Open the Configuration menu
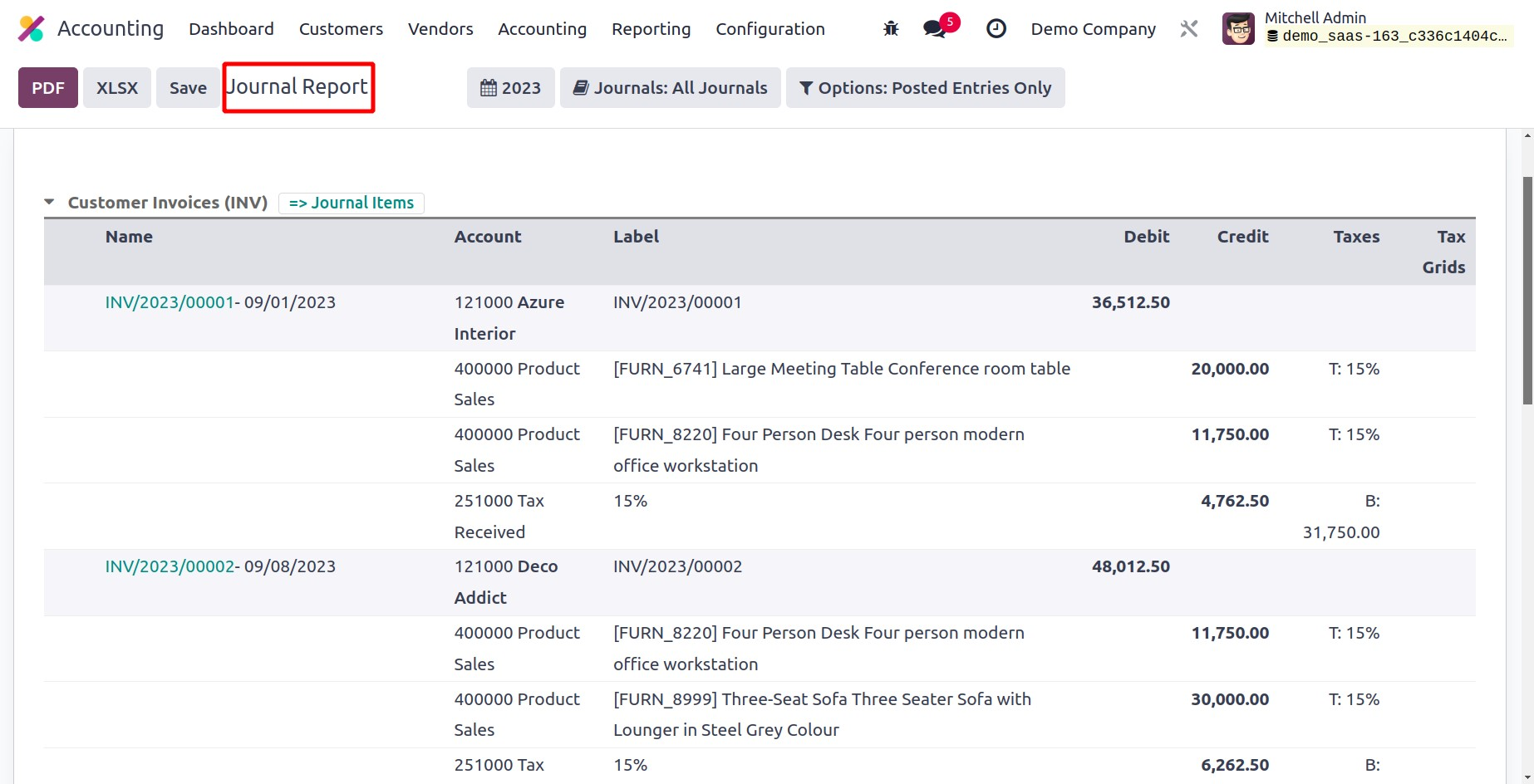Screen dimensions: 1534x784 769,29
